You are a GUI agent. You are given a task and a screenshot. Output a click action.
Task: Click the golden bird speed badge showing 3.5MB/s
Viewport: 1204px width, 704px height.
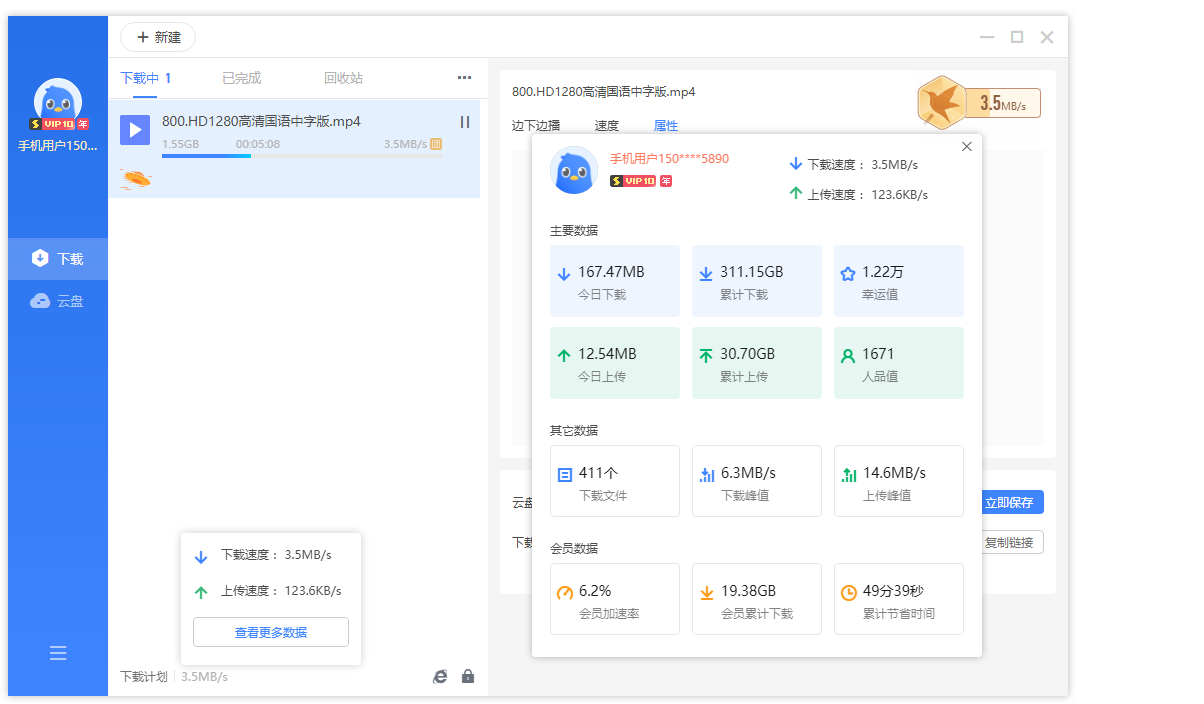click(x=979, y=103)
